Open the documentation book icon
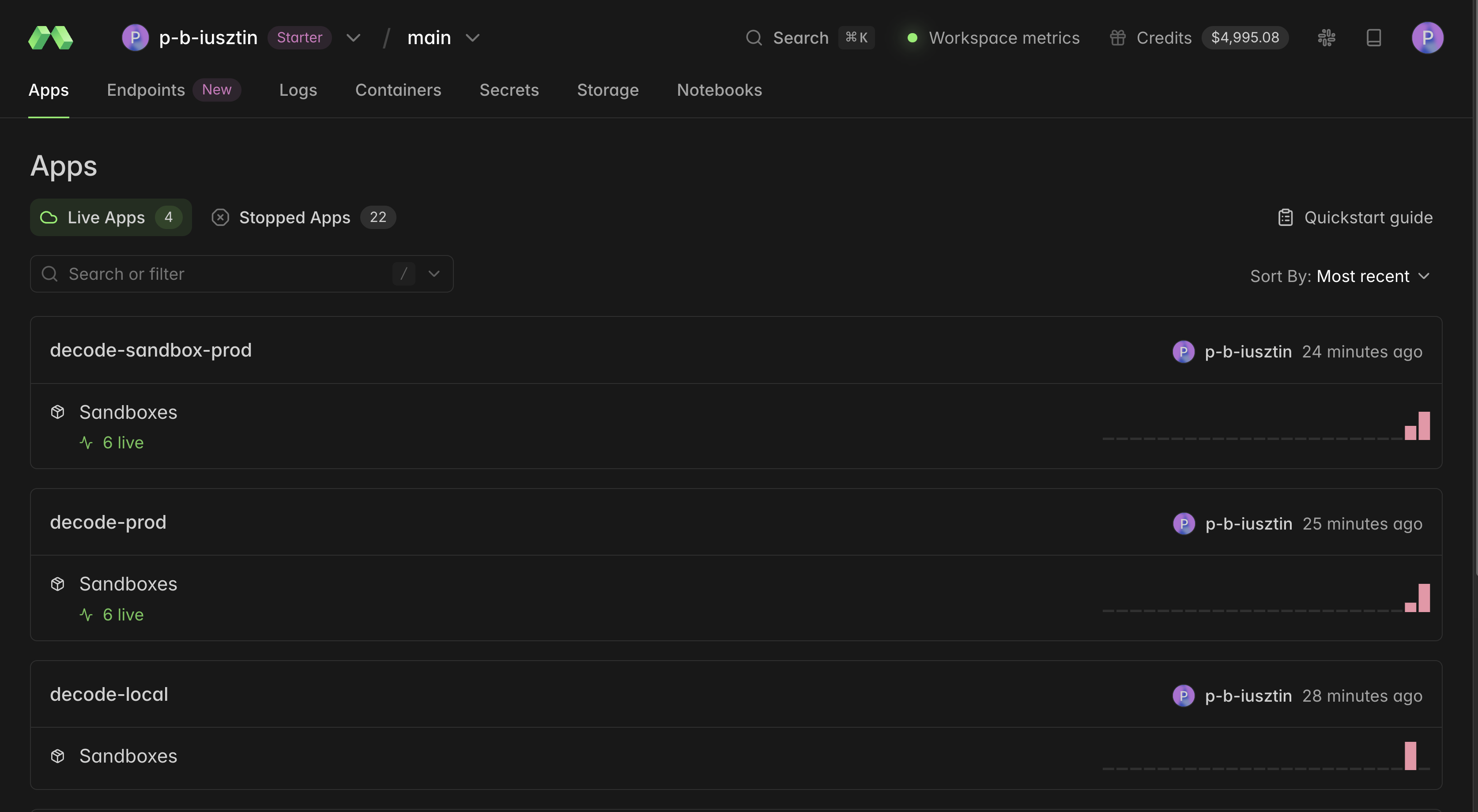Screen dimensions: 1478x812 point(1373,38)
